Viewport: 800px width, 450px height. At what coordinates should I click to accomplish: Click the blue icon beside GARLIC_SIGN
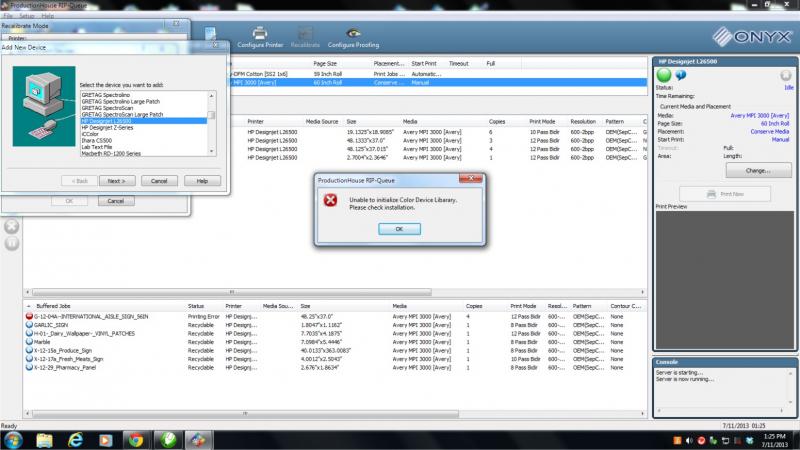pos(30,324)
